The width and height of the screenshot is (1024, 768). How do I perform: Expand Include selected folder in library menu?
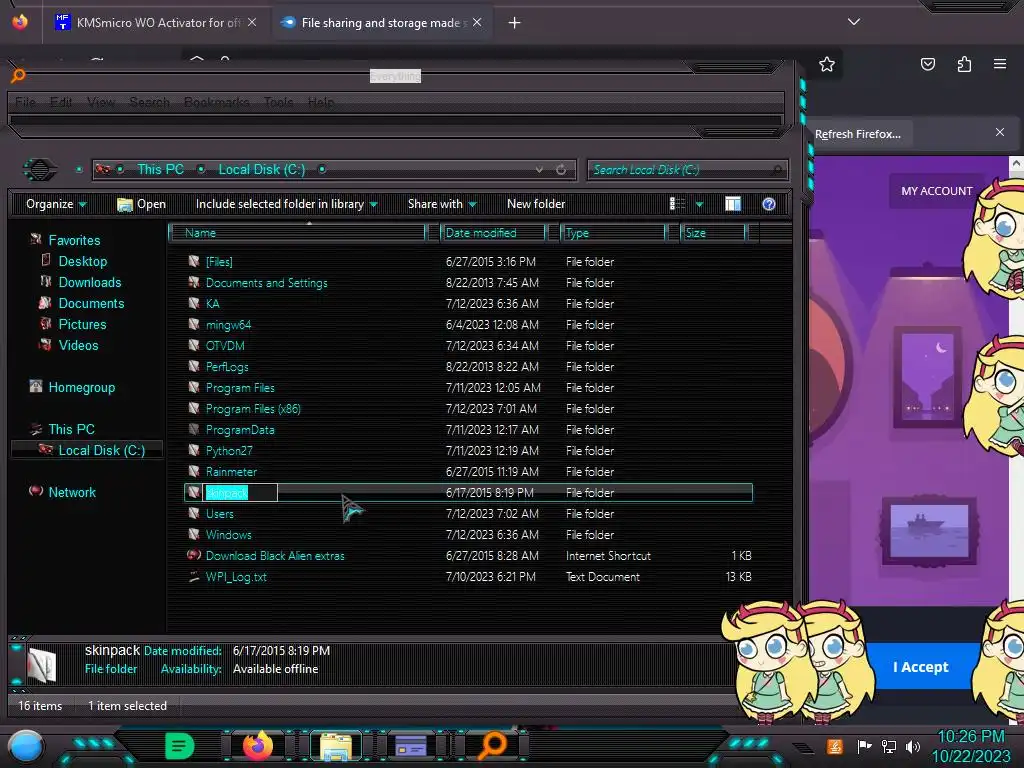tap(287, 204)
